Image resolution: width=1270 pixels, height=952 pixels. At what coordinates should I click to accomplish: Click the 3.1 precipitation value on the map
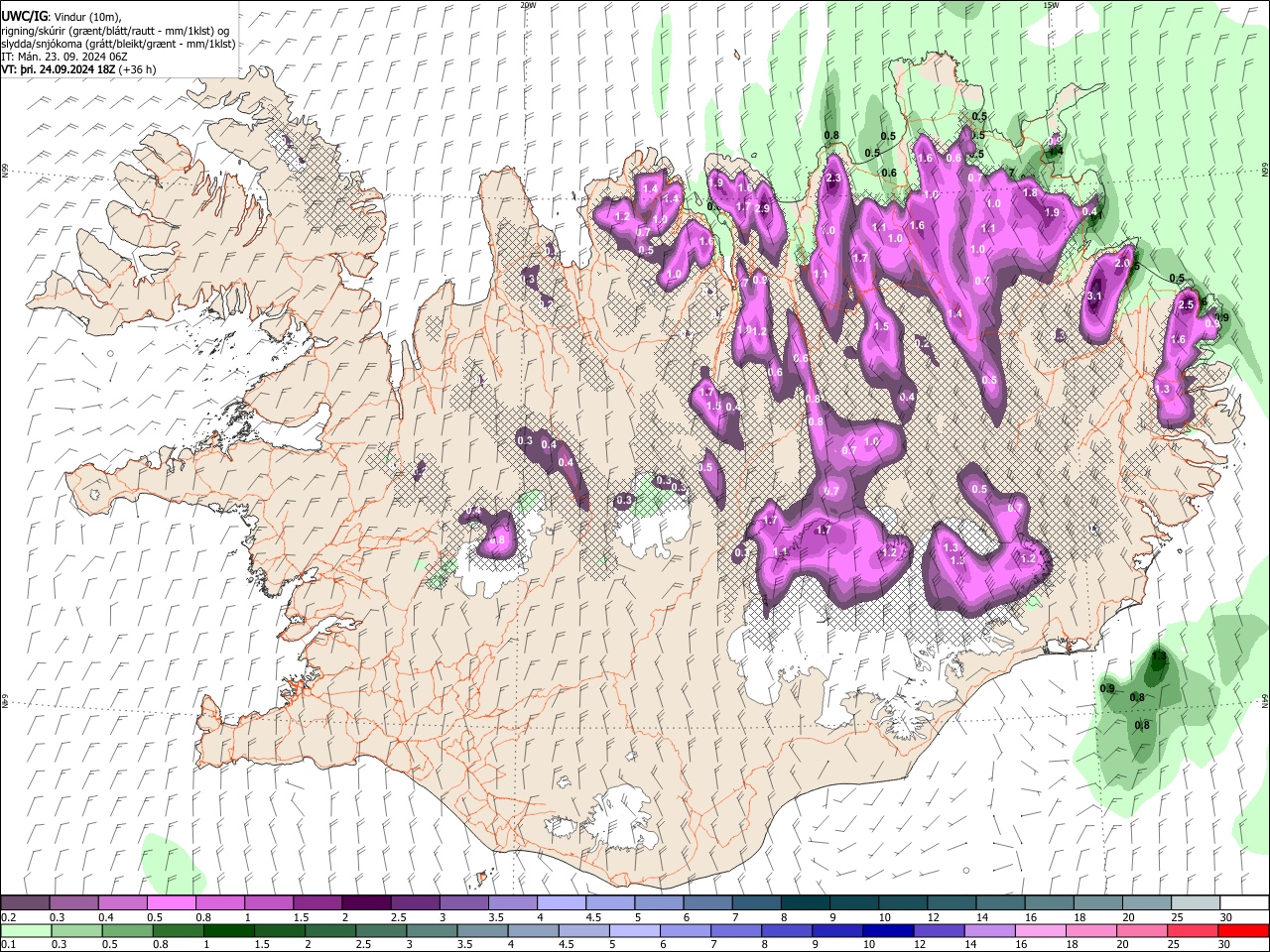[1095, 296]
